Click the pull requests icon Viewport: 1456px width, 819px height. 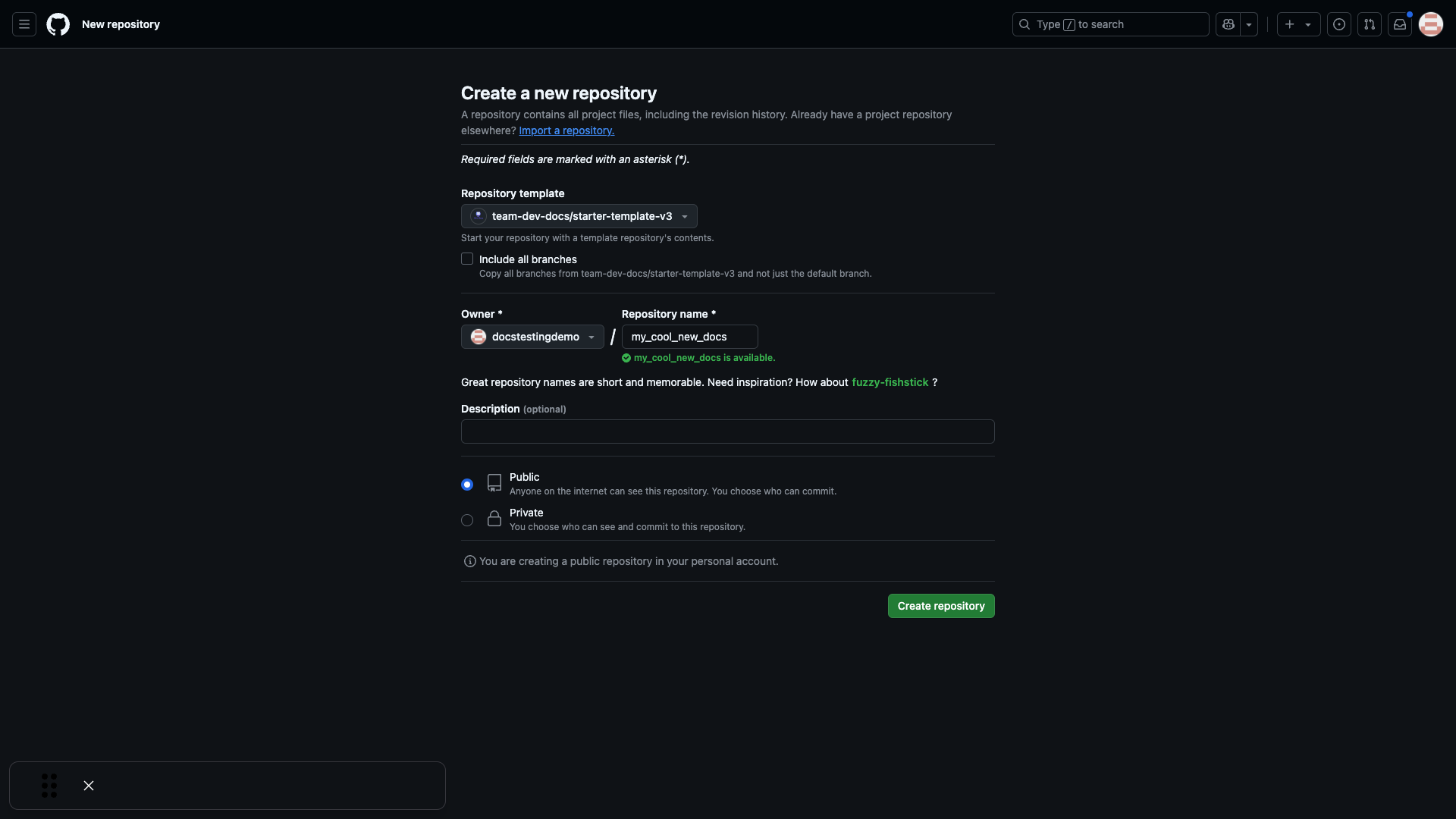tap(1370, 24)
